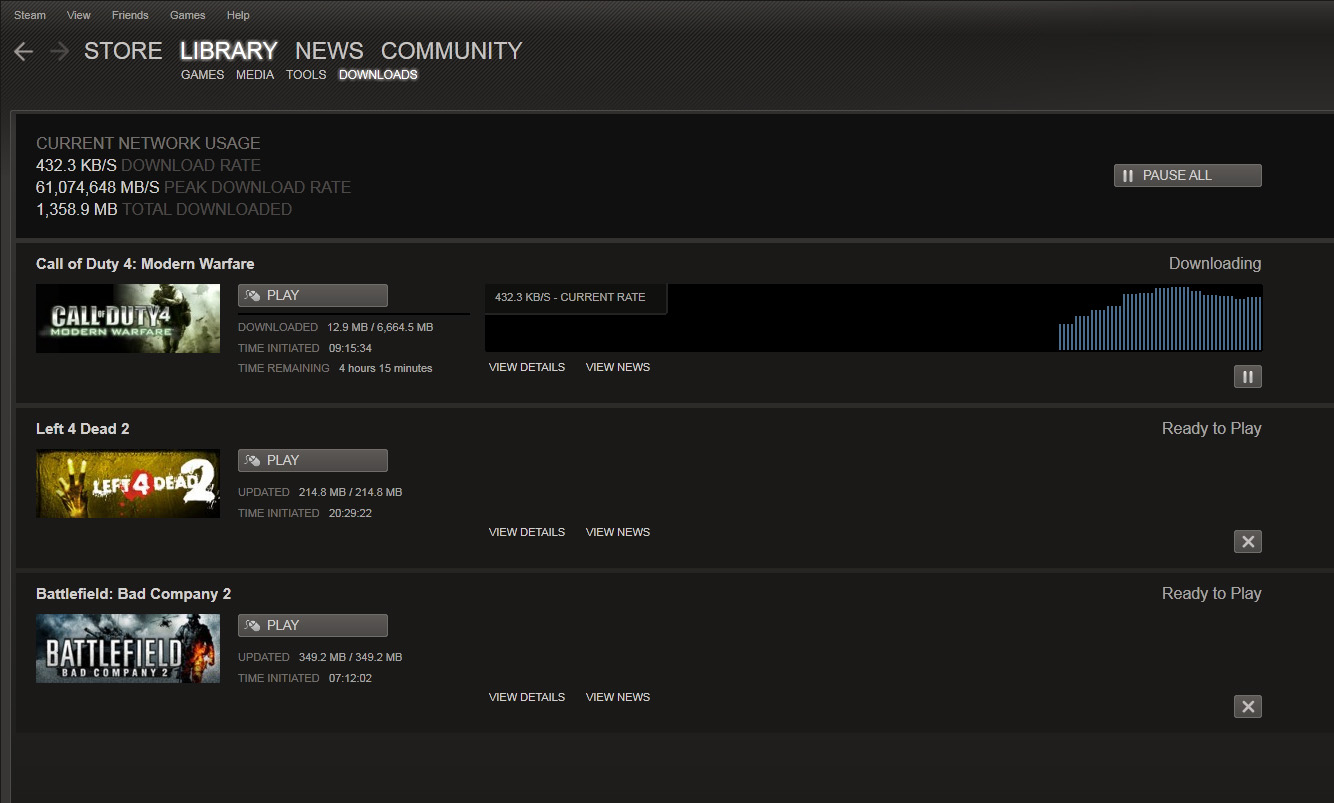Open the Friends menu
The width and height of the screenshot is (1334, 803).
coord(130,15)
